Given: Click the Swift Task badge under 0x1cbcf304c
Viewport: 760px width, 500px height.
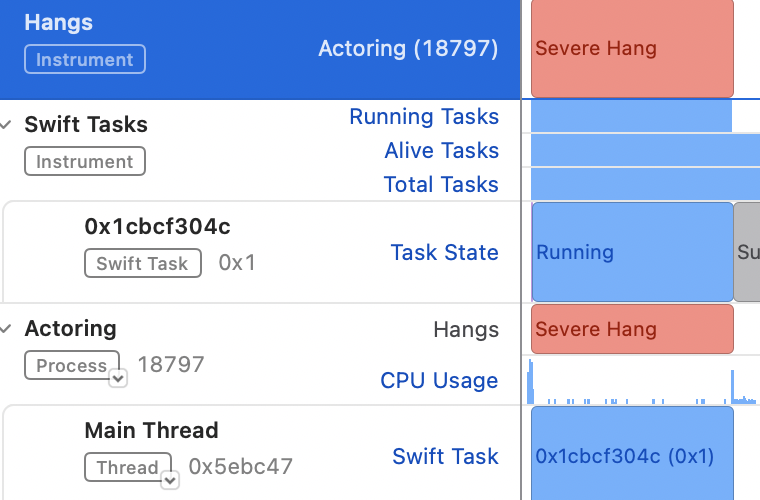Looking at the screenshot, I should (143, 263).
